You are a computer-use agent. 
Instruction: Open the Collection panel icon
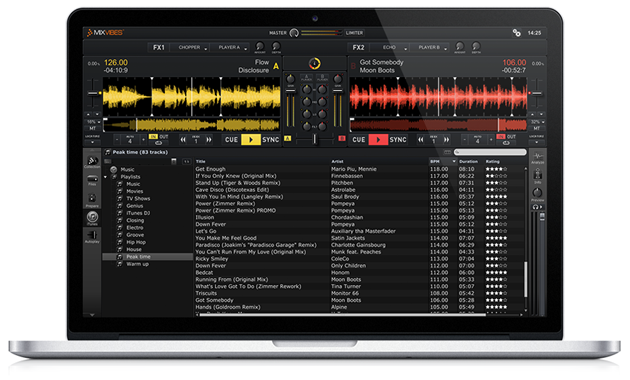[92, 161]
